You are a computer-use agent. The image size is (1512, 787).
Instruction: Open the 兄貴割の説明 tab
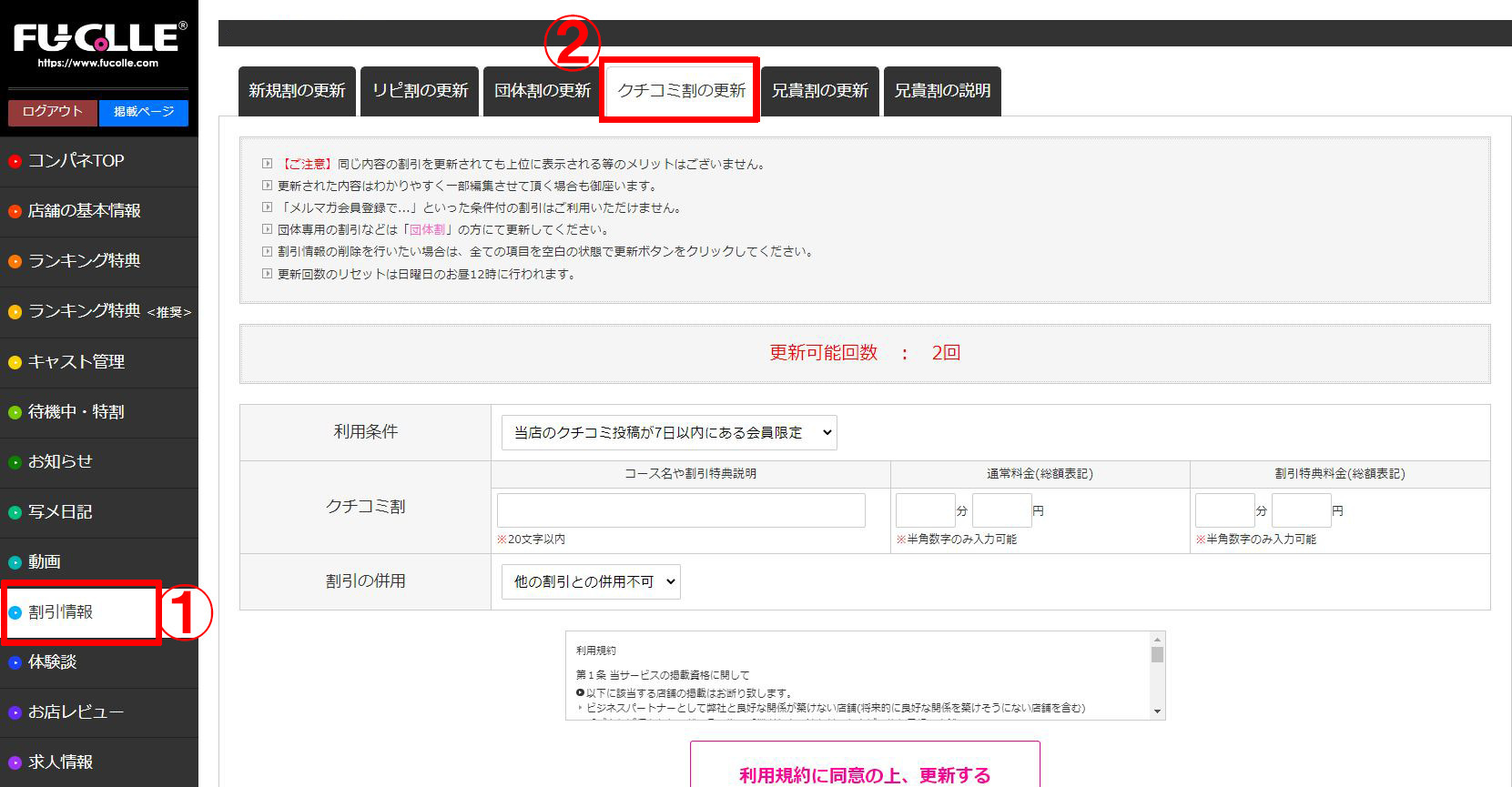(x=942, y=91)
